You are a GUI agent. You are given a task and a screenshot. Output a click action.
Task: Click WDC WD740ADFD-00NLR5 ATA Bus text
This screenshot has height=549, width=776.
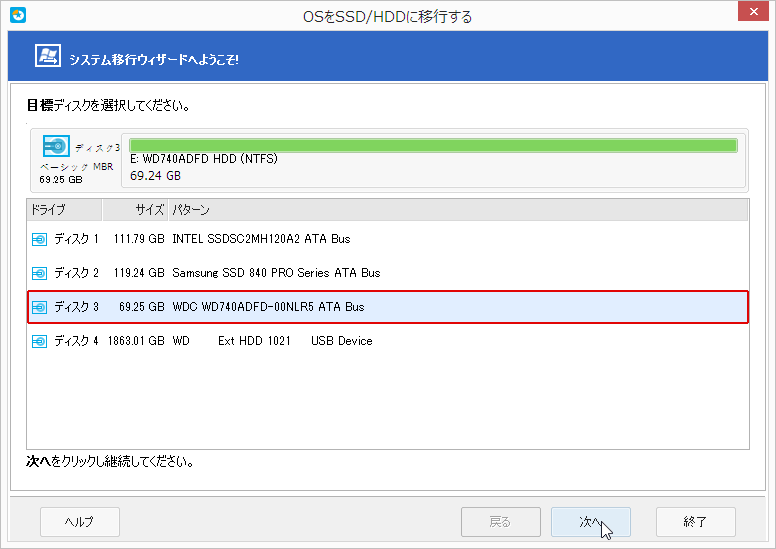click(x=268, y=307)
